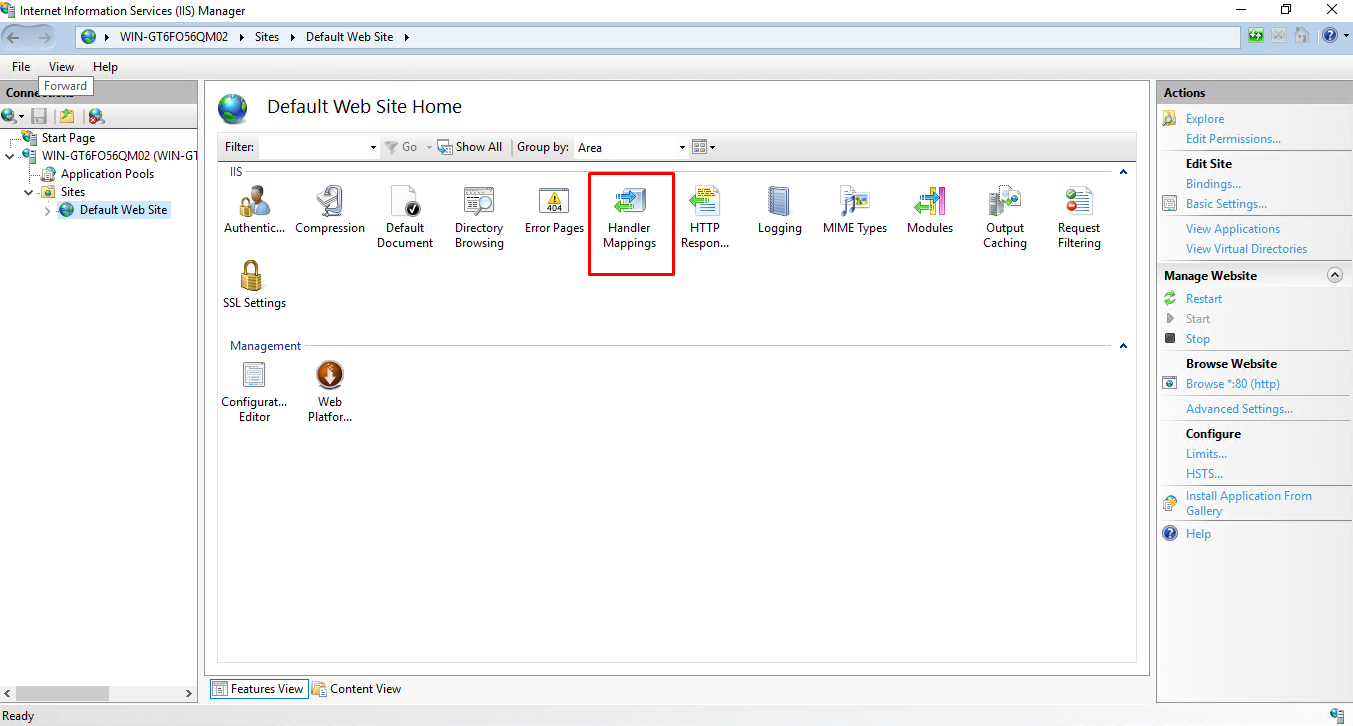Open the Group by Area dropdown
Image resolution: width=1353 pixels, height=726 pixels.
coord(682,147)
